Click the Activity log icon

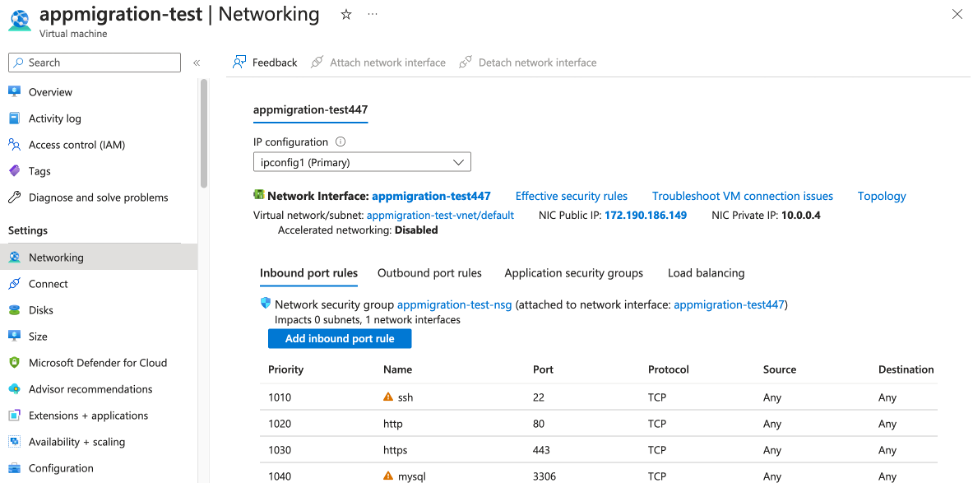[x=14, y=119]
